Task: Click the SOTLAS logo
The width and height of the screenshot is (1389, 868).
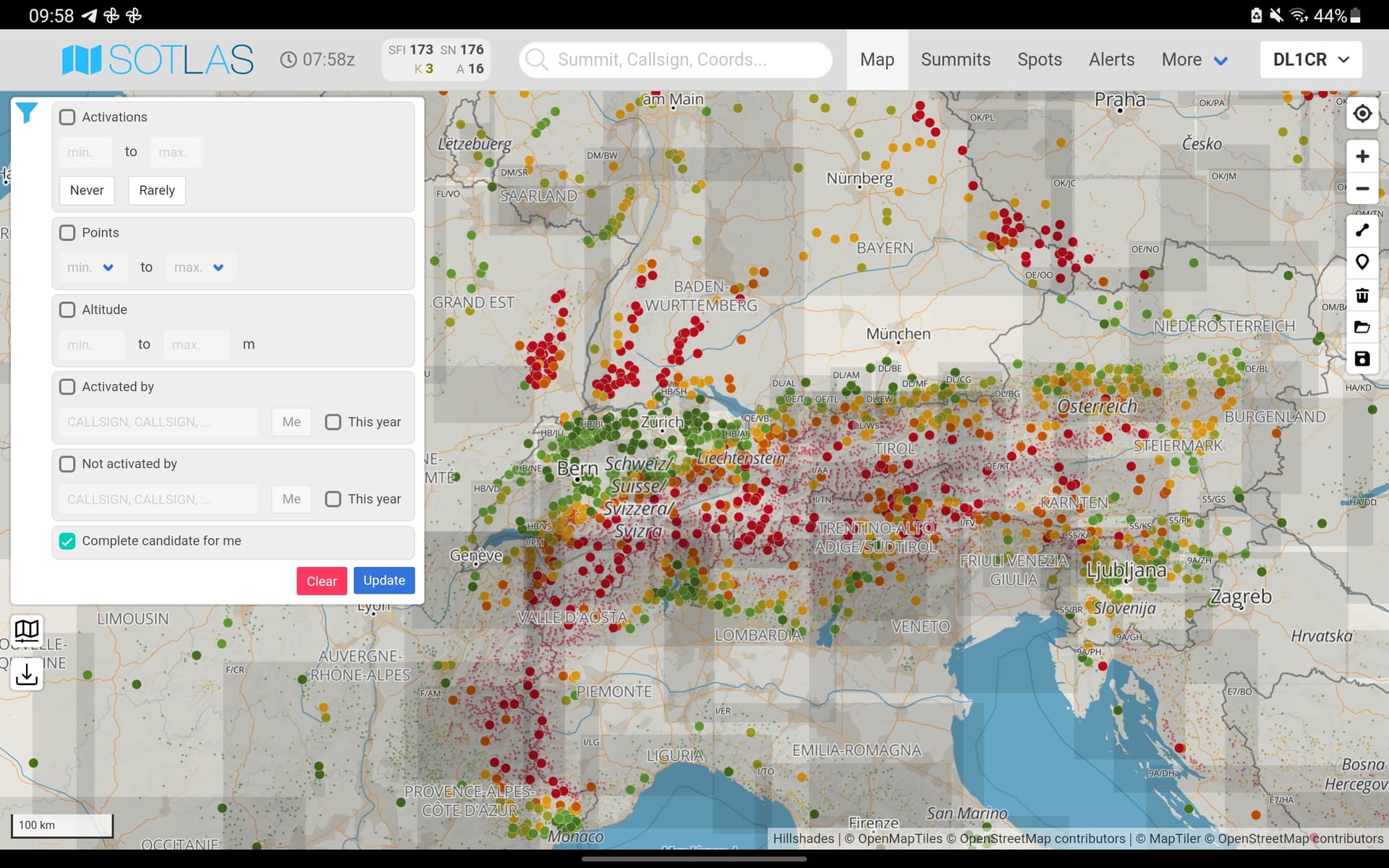Action: 158,59
